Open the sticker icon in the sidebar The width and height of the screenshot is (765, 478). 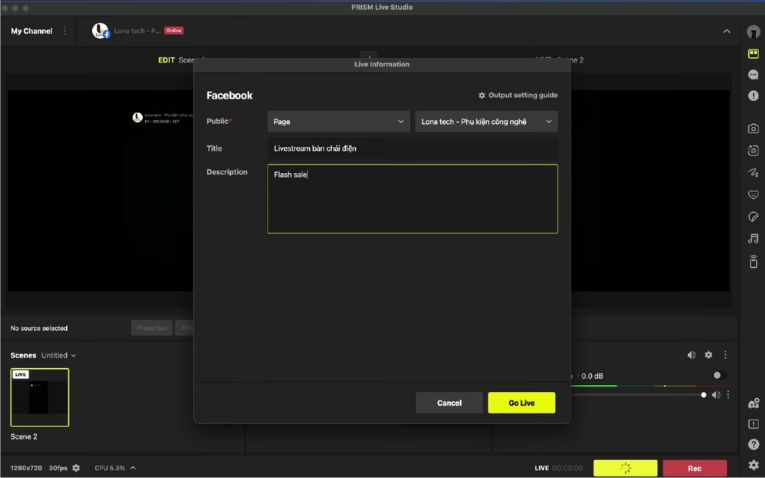point(753,217)
